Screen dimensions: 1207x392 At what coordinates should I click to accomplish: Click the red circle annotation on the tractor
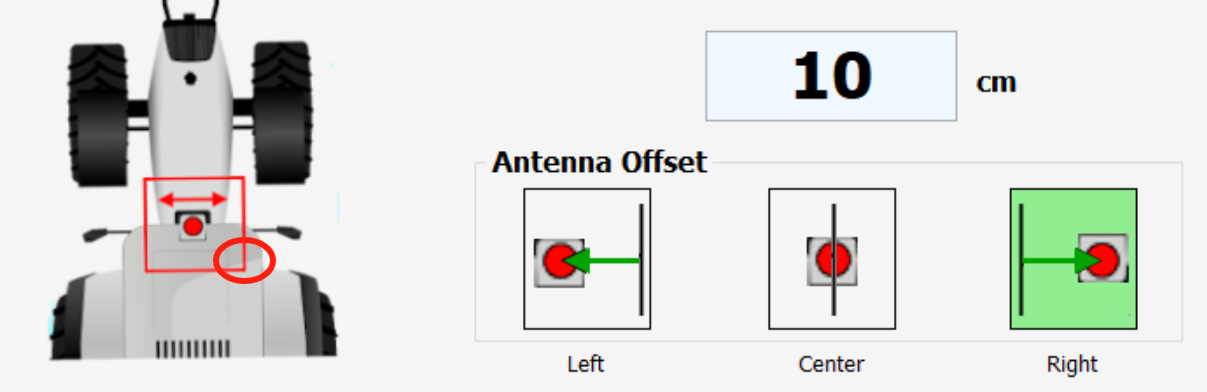(245, 259)
